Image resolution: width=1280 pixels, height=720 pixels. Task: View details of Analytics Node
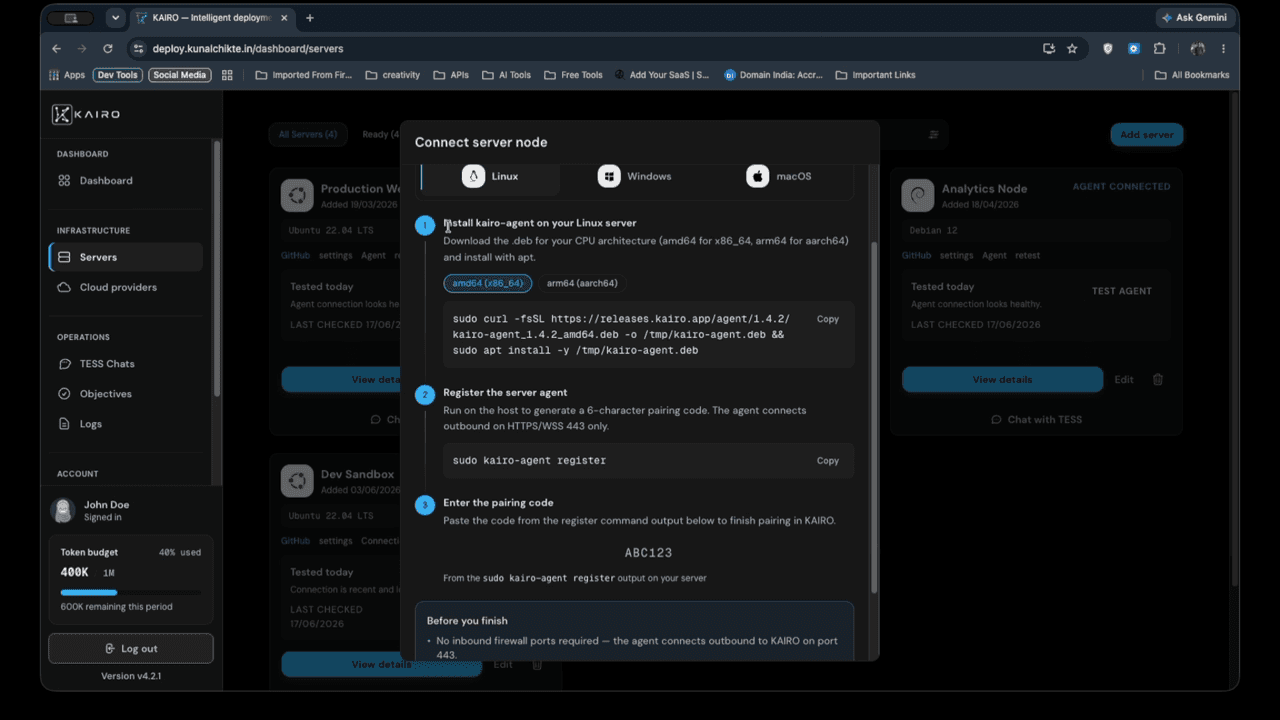[x=1002, y=380]
